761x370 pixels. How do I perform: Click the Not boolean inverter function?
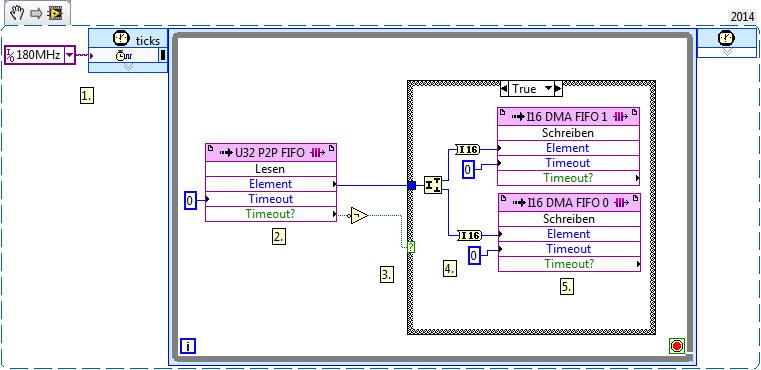(359, 215)
